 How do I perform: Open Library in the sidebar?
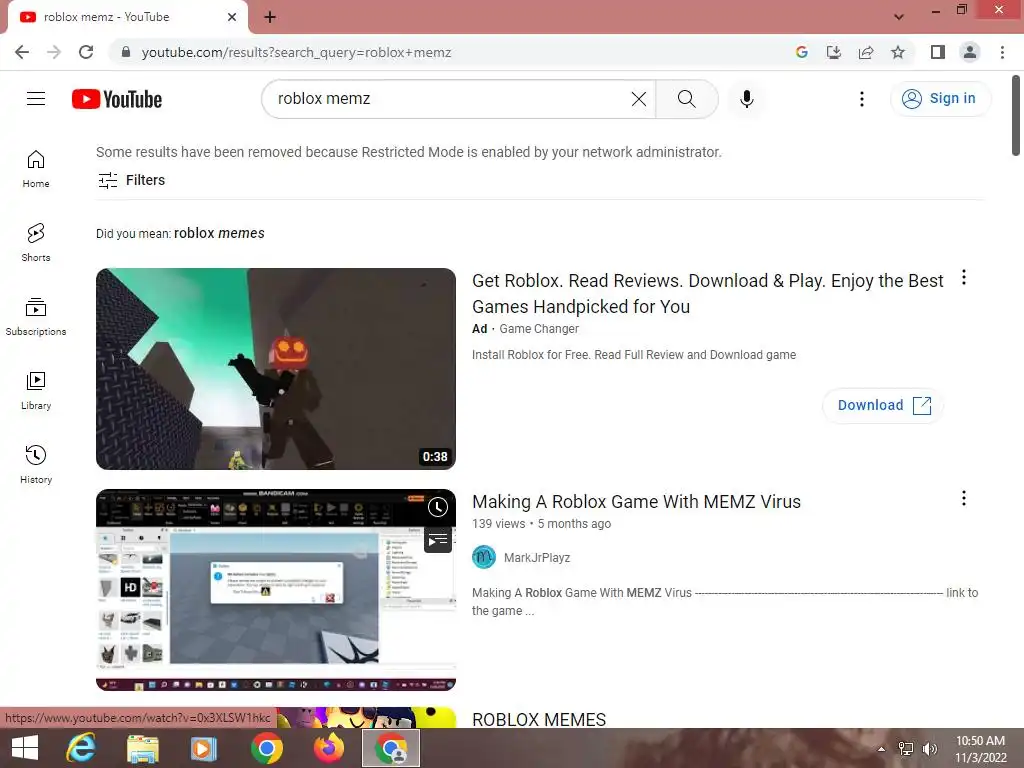coord(36,391)
